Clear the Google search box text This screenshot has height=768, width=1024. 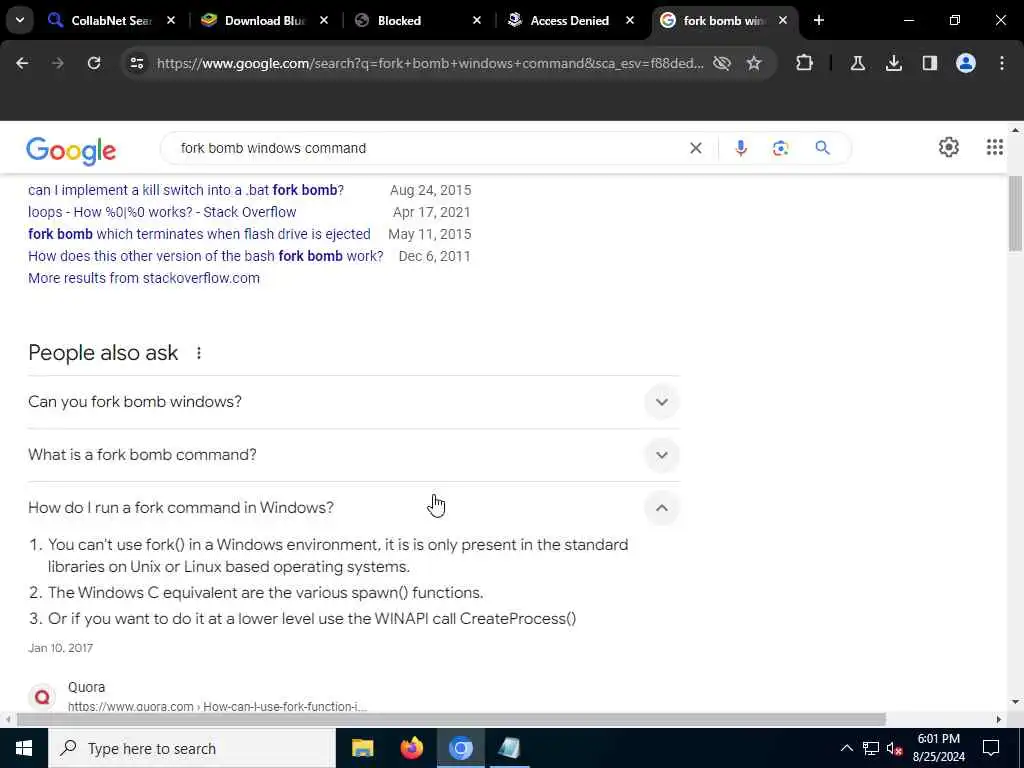pyautogui.click(x=696, y=148)
